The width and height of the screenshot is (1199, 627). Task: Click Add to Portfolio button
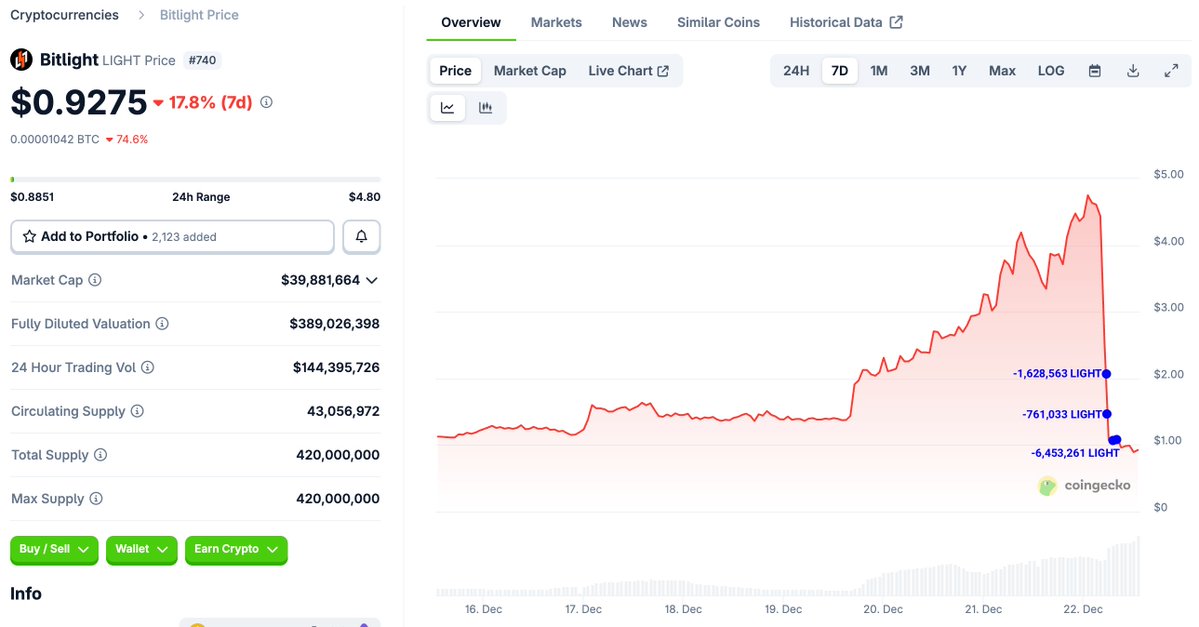[x=172, y=237]
